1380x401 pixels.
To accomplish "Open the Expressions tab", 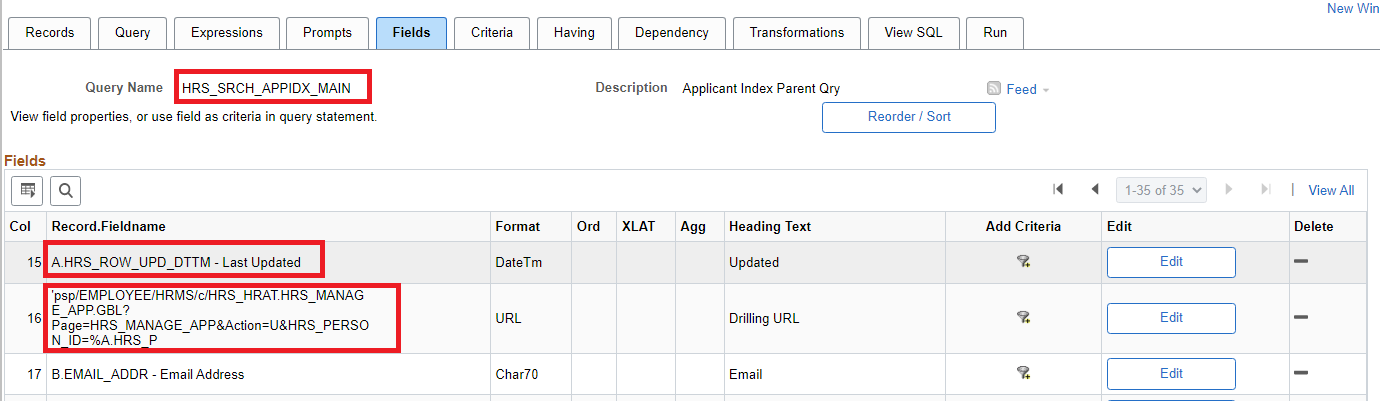I will pyautogui.click(x=226, y=32).
